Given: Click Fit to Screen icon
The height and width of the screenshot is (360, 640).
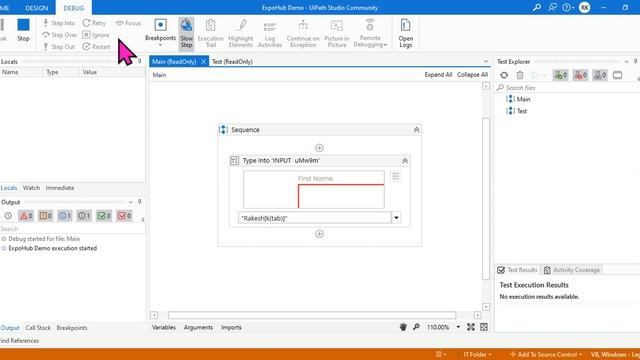Looking at the screenshot, I should pyautogui.click(x=471, y=327).
